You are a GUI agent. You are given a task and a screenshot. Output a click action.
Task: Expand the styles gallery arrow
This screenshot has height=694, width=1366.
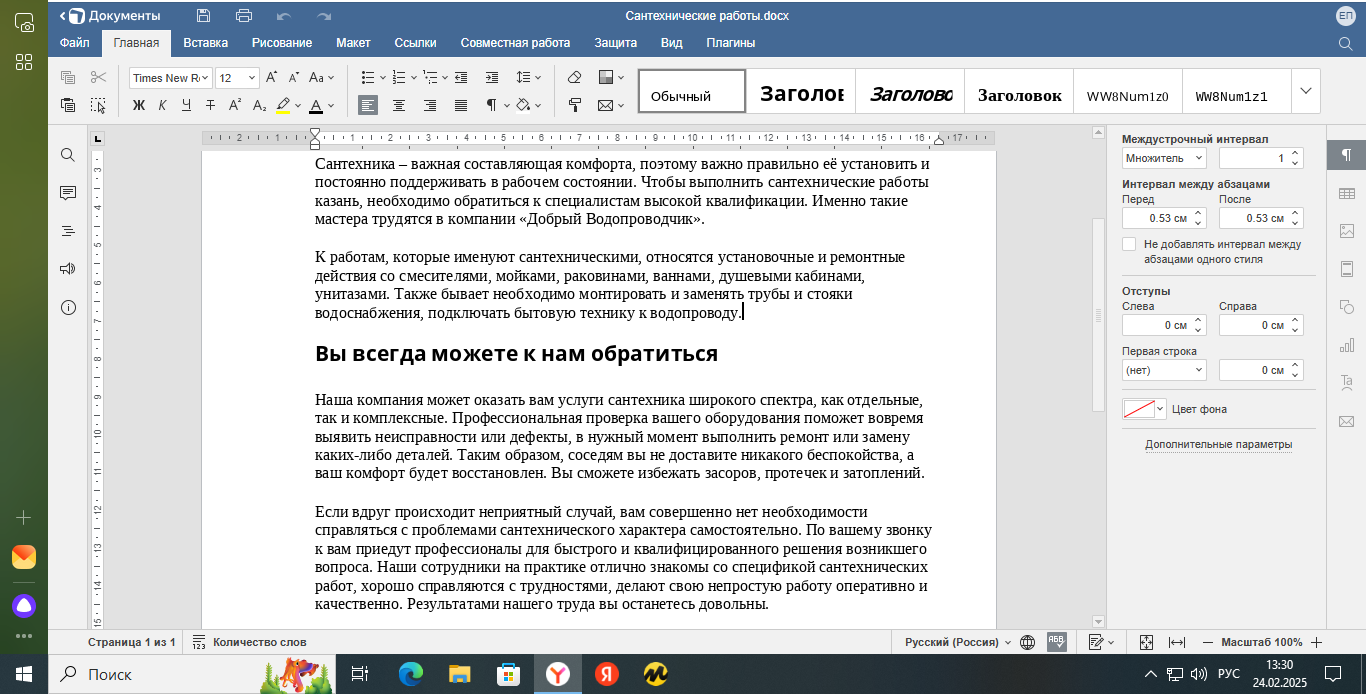(x=1306, y=90)
